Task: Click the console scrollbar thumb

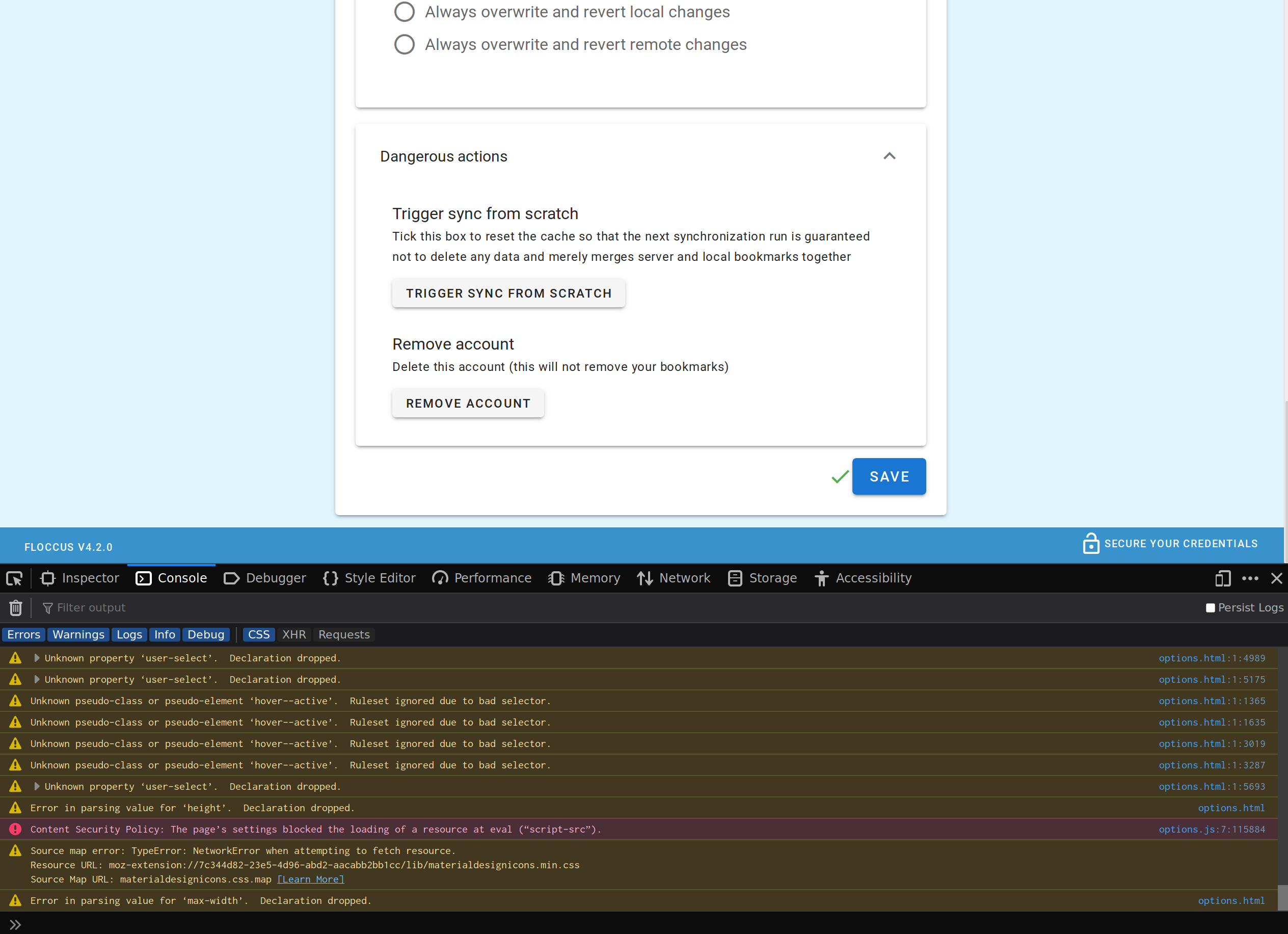Action: pos(1282,897)
